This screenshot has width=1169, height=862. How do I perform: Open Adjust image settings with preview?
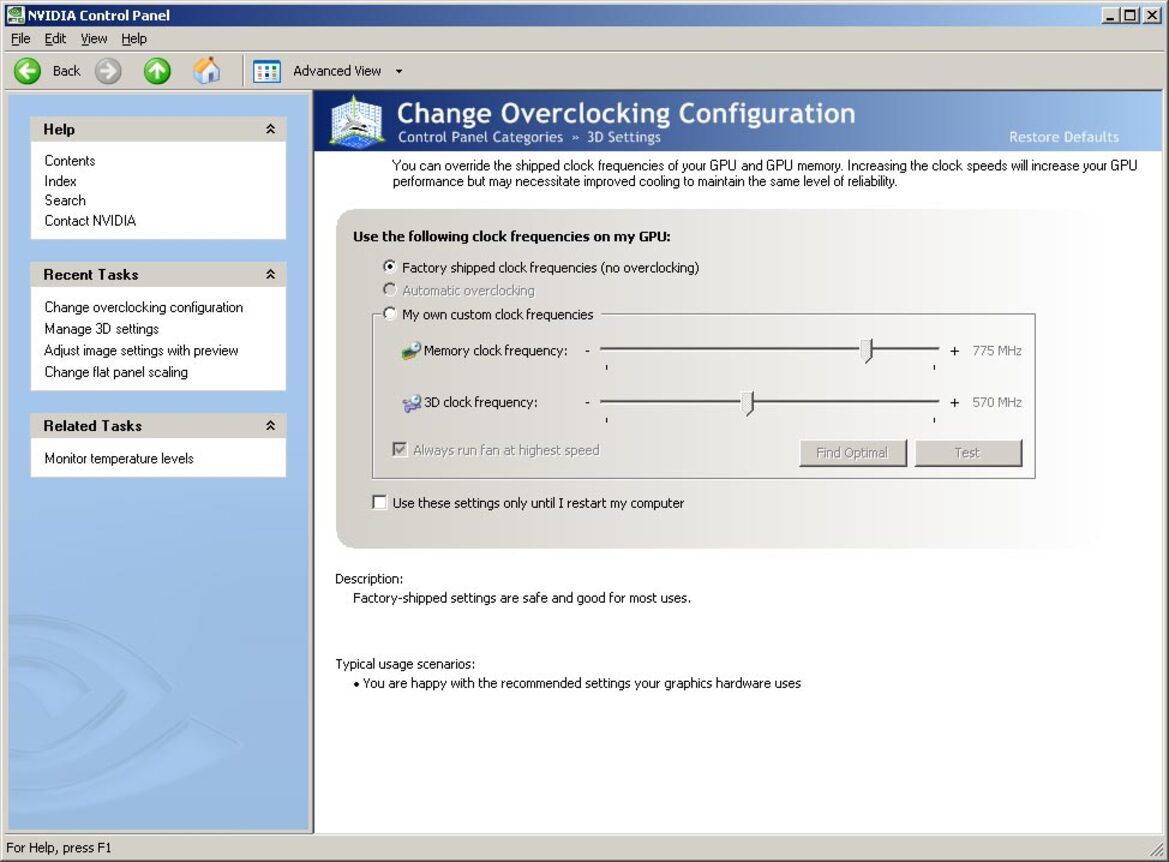click(142, 350)
